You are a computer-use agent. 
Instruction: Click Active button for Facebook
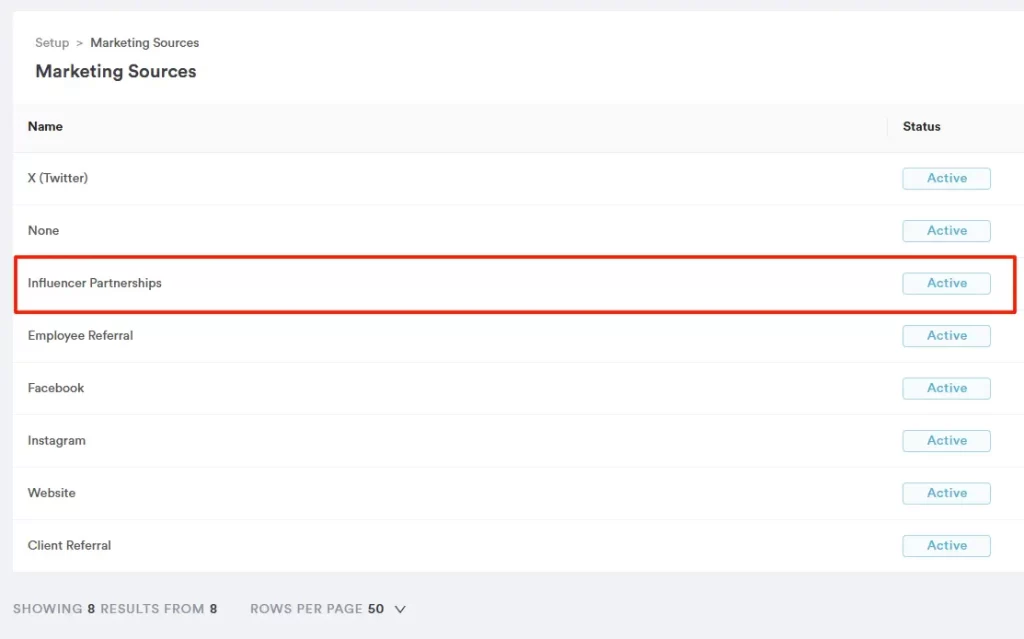946,389
